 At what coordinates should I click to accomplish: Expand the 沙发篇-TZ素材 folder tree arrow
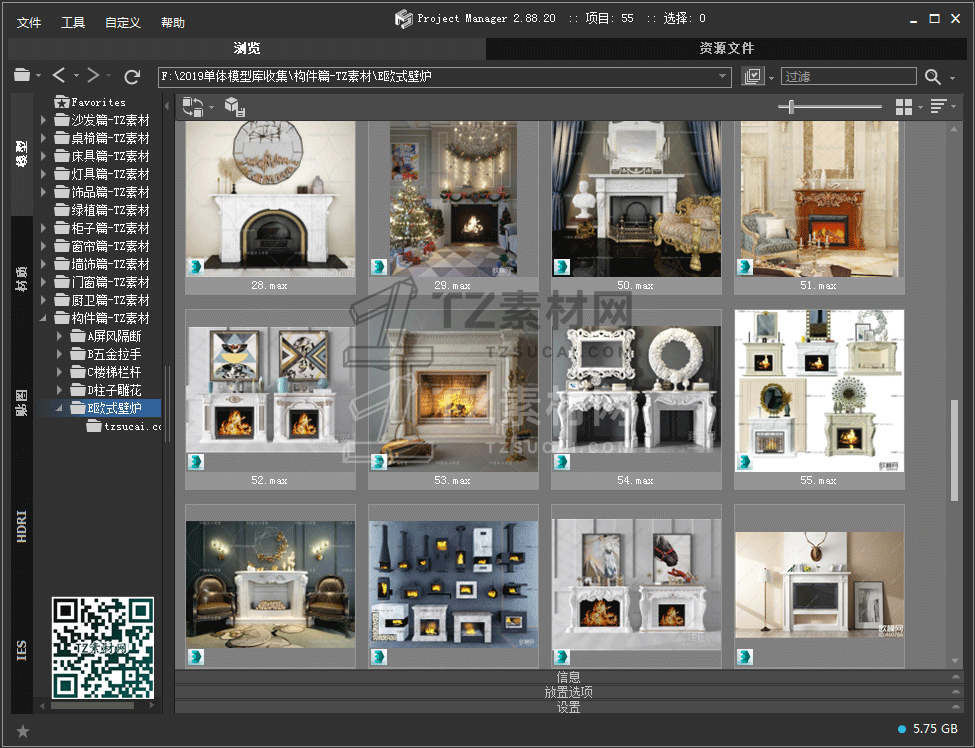[x=44, y=120]
